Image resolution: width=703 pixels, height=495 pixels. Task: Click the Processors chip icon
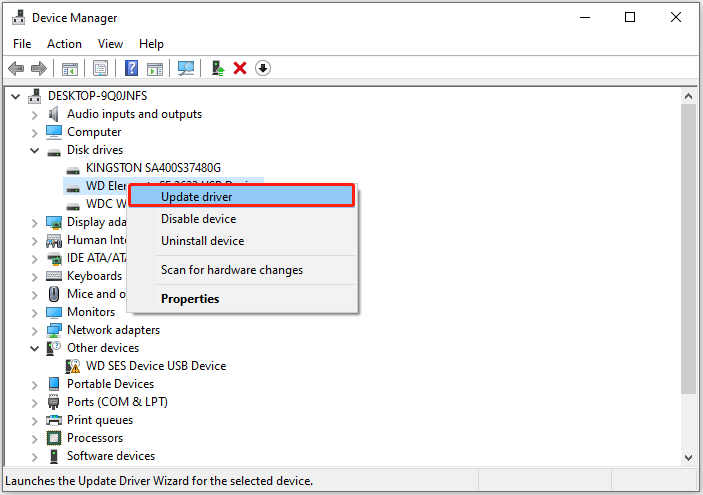click(54, 438)
